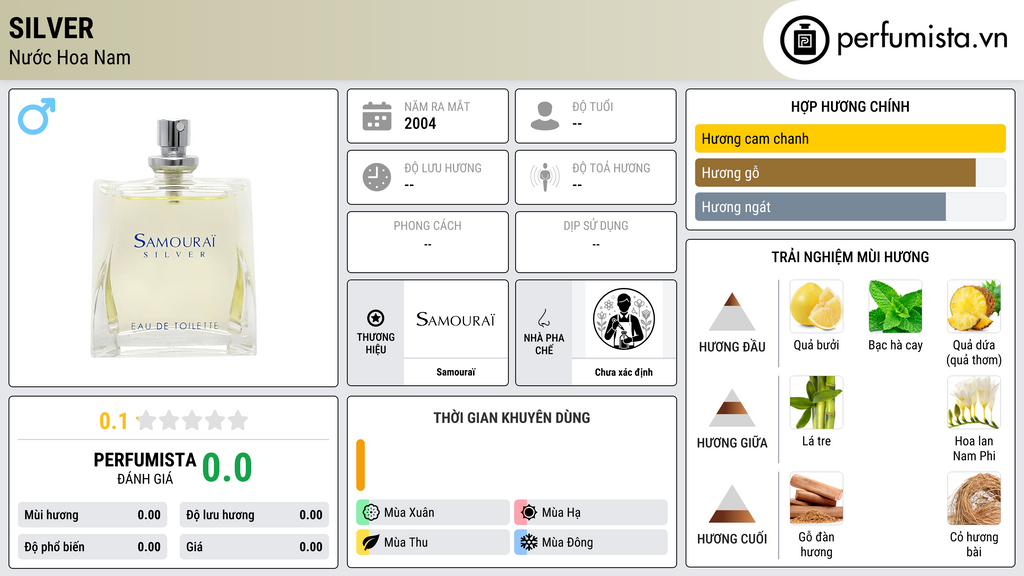1024x576 pixels.
Task: Click the person silhouette icon for Độ Tuổi
Action: point(545,116)
